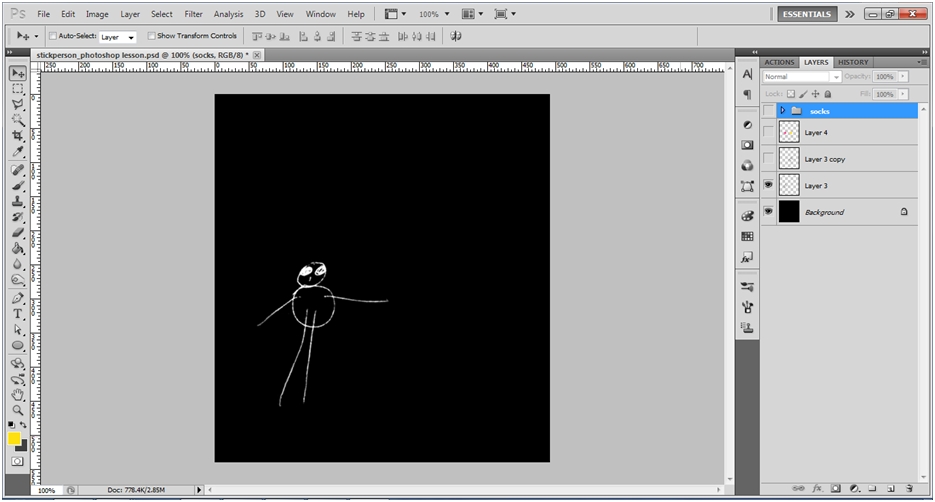The height and width of the screenshot is (502, 935).
Task: Reset default foreground and background colors
Action: tap(11, 424)
